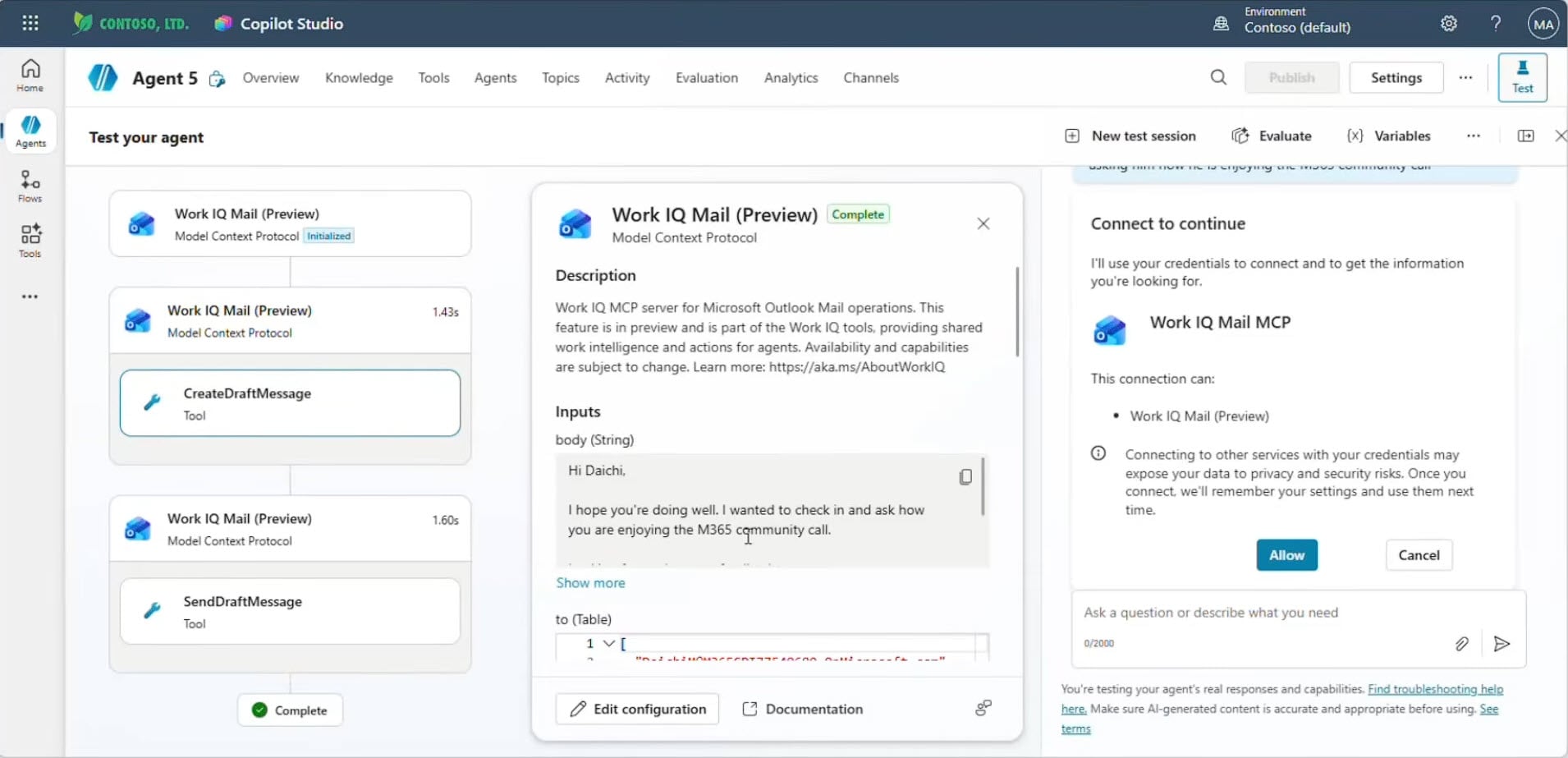Open the settings gear icon
Viewport: 1568px width, 758px height.
click(x=1449, y=23)
